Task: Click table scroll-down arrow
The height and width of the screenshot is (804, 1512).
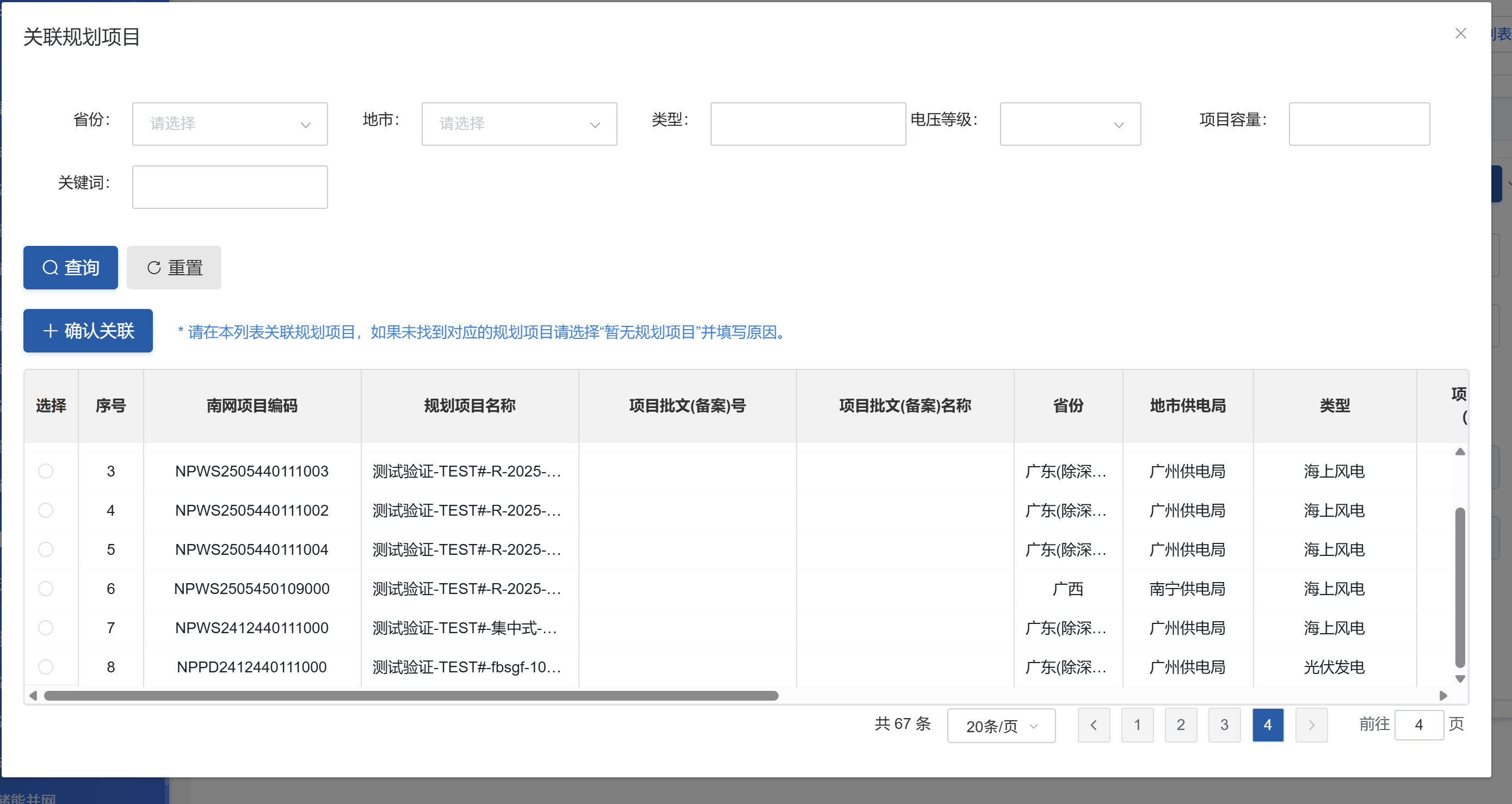Action: [1460, 679]
